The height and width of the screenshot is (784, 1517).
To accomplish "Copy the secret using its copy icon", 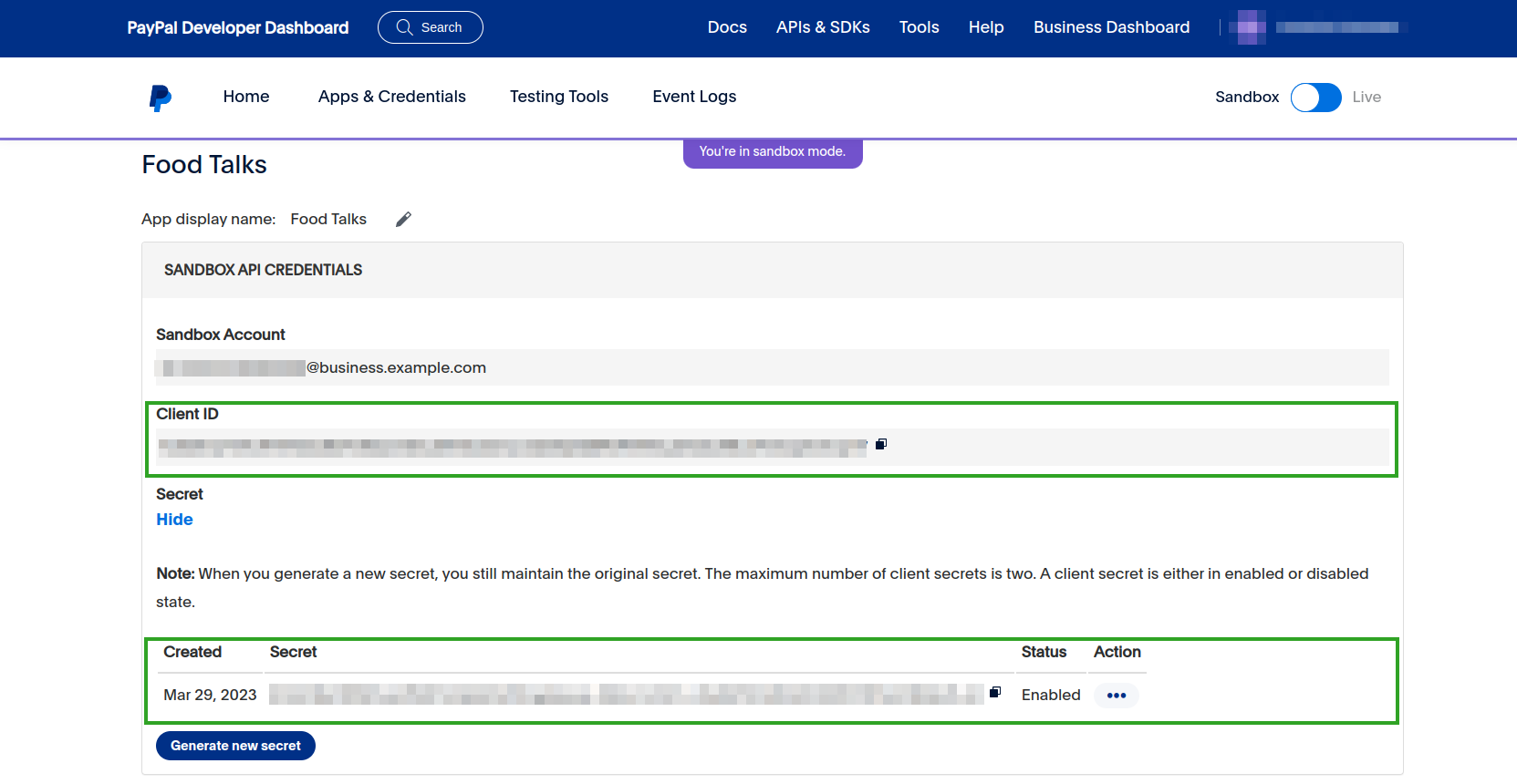I will [x=995, y=692].
